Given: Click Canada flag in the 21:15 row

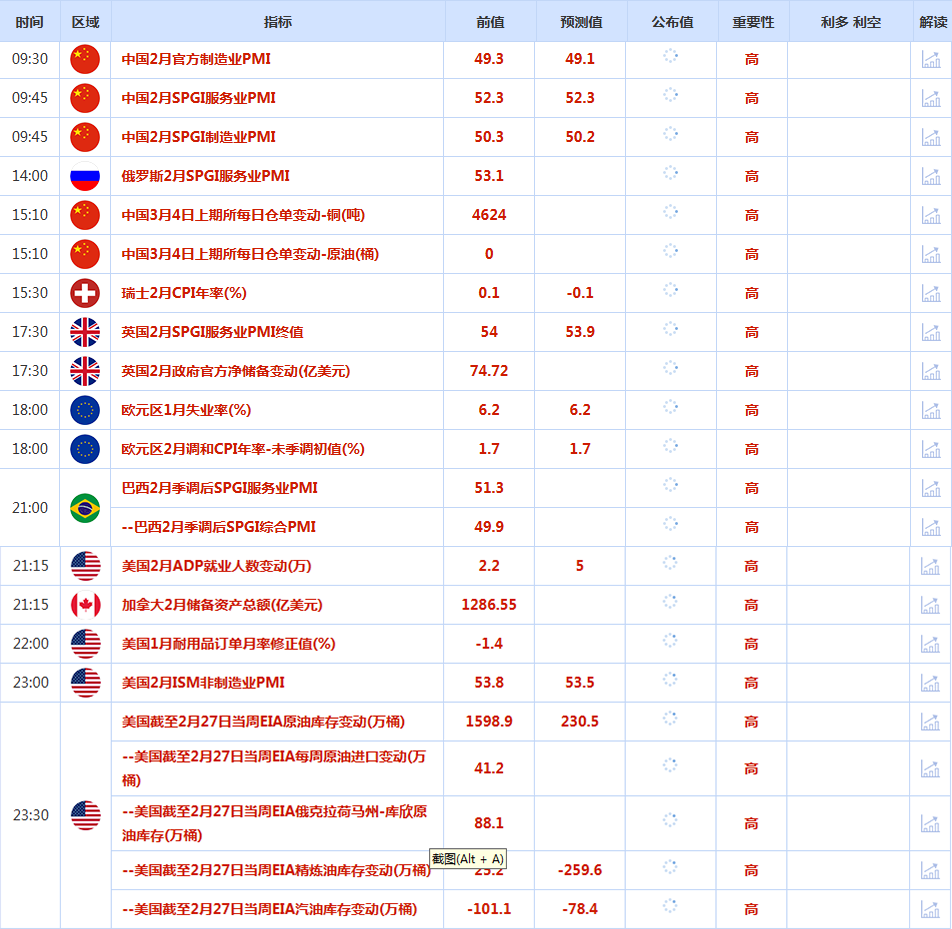Looking at the screenshot, I should pos(86,605).
